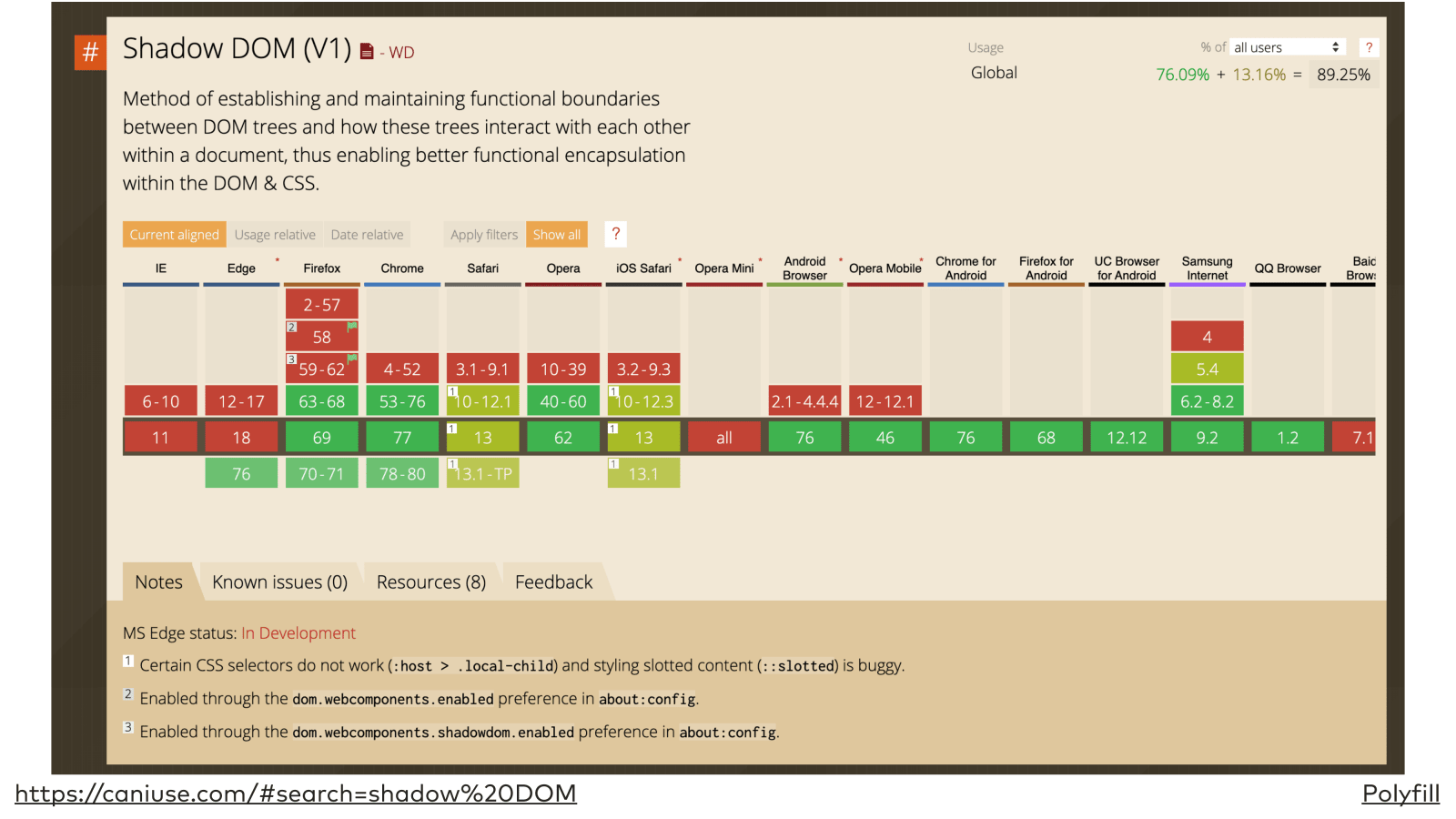Click the IE 11 current version cell

tap(161, 438)
